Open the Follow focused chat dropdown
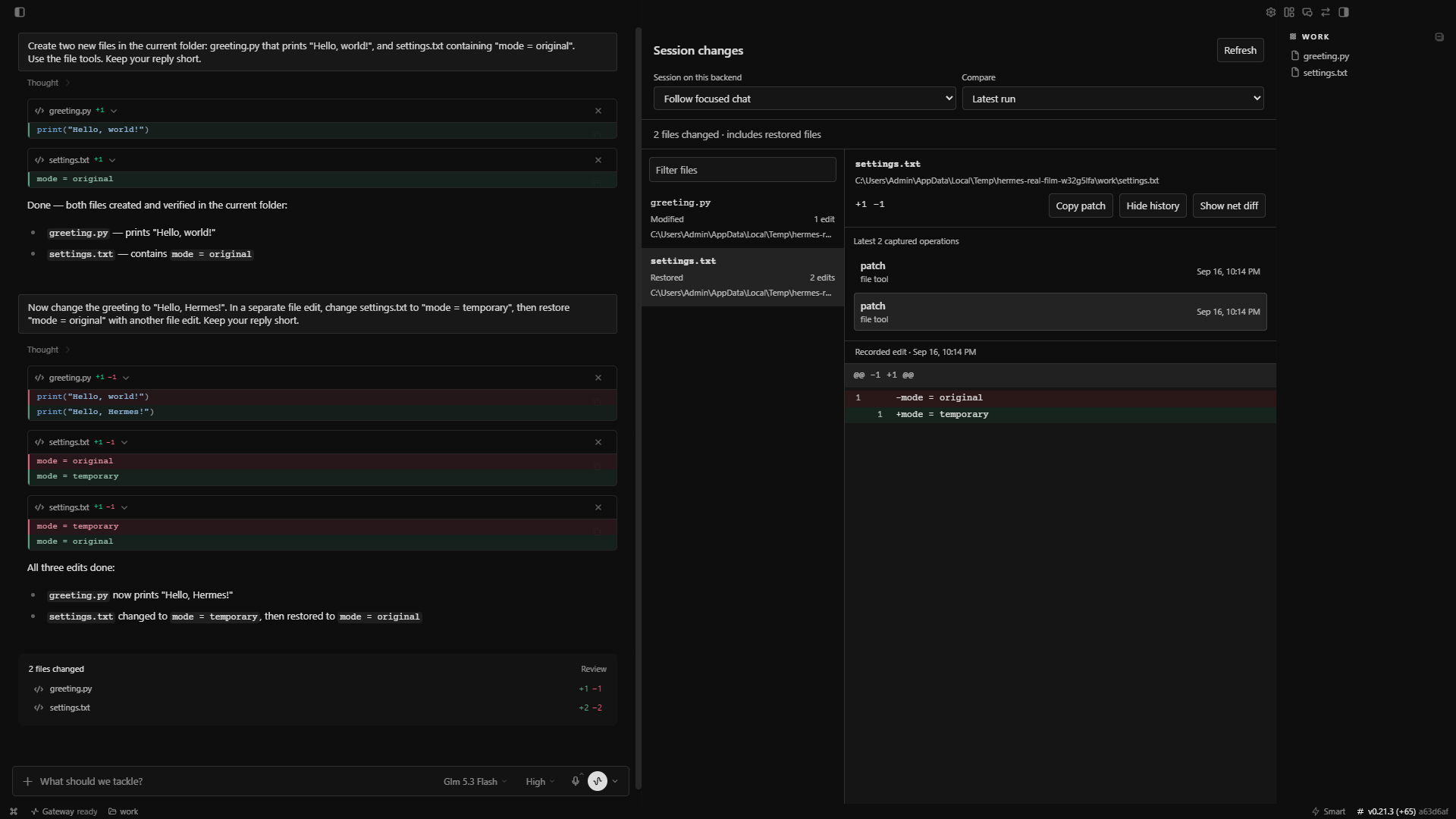This screenshot has height=819, width=1456. (x=804, y=99)
